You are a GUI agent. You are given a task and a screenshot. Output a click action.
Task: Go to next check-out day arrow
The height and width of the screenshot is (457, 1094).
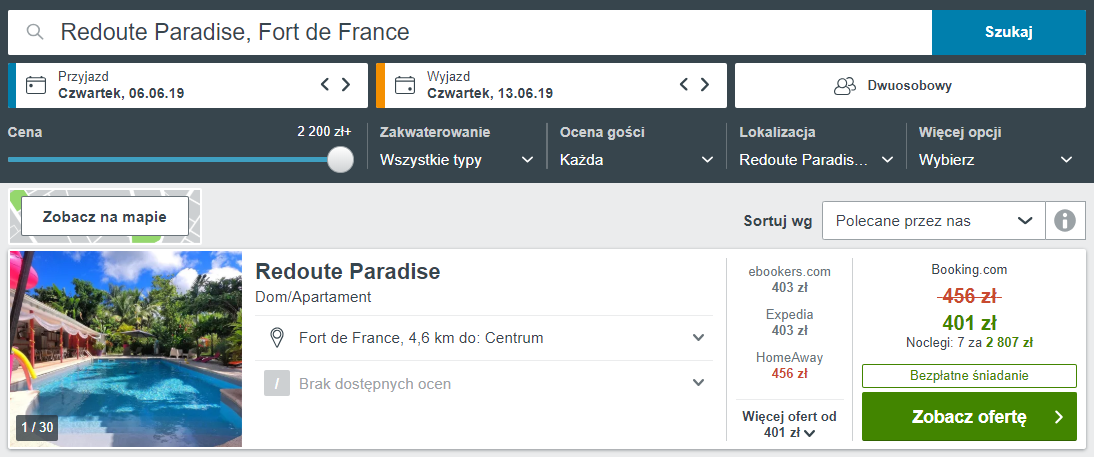click(x=705, y=85)
